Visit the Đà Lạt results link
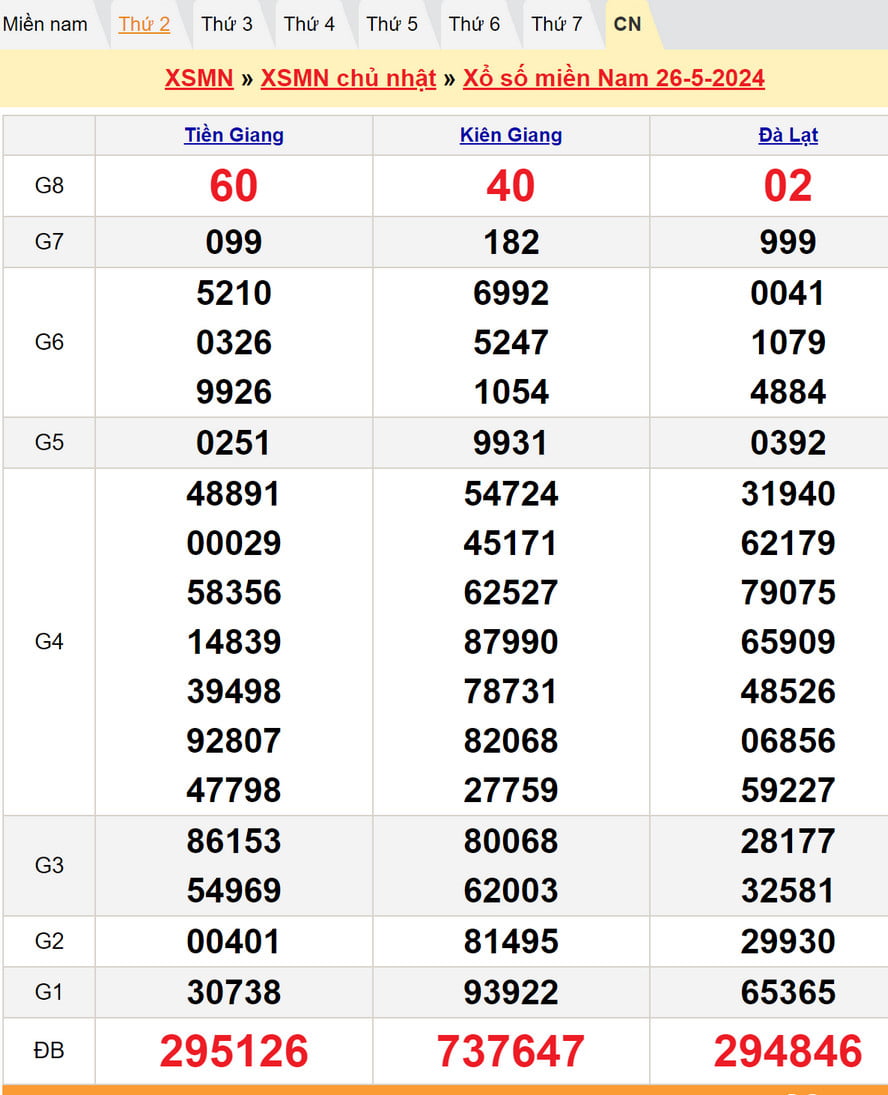Screen dimensions: 888x1095 point(788,135)
